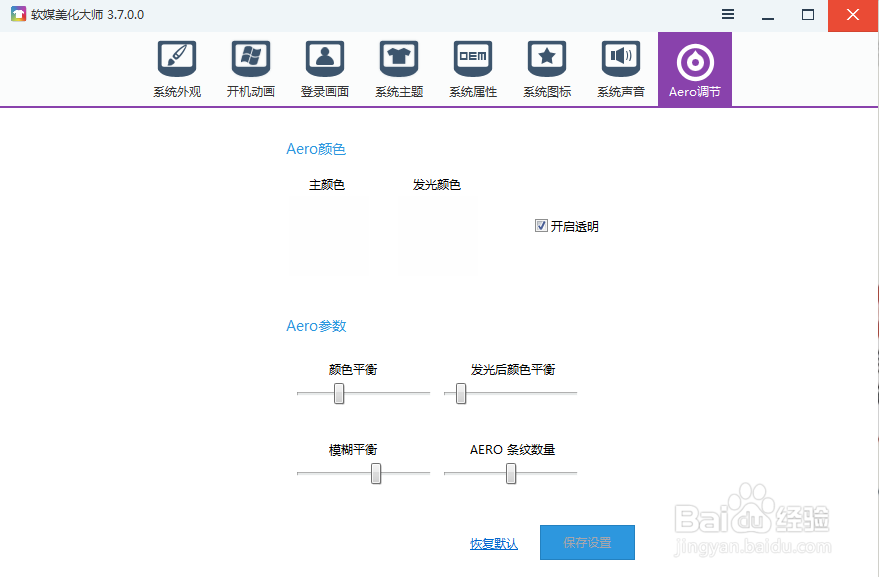Image resolution: width=879 pixels, height=577 pixels.
Task: Adjust the 模糊平衡 slider
Action: coord(375,473)
